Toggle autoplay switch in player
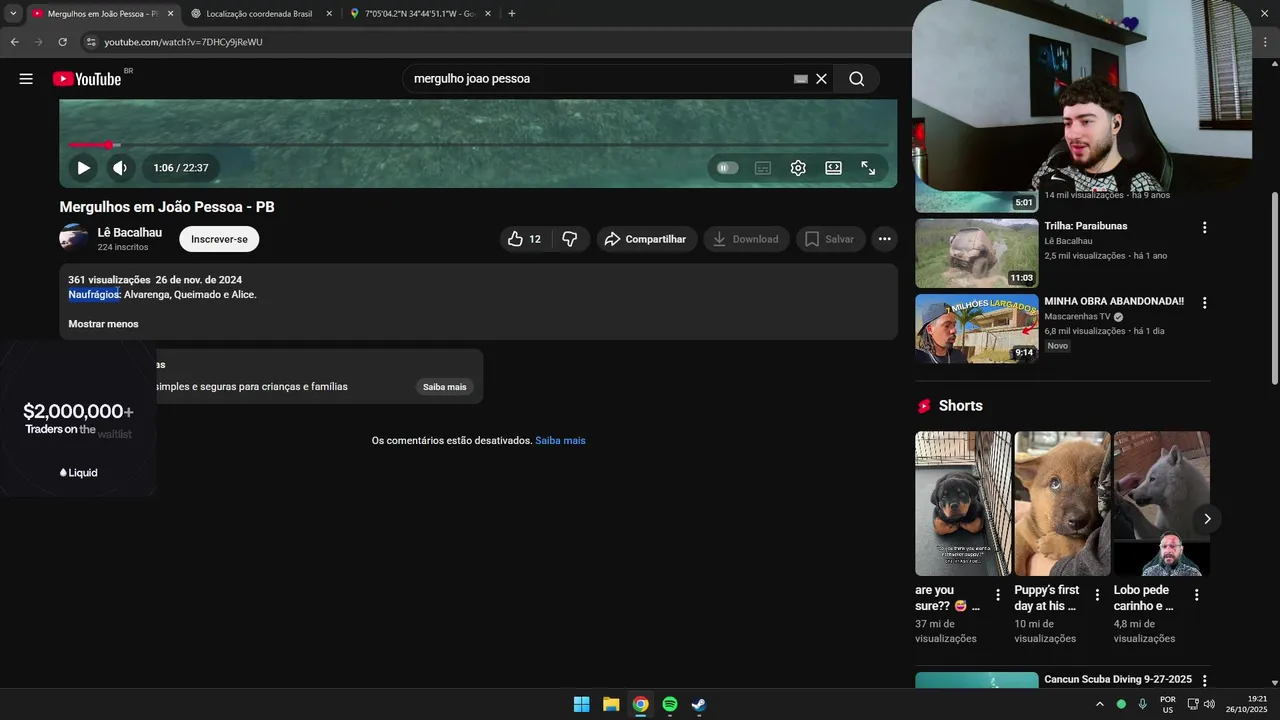The image size is (1280, 720). pos(728,168)
